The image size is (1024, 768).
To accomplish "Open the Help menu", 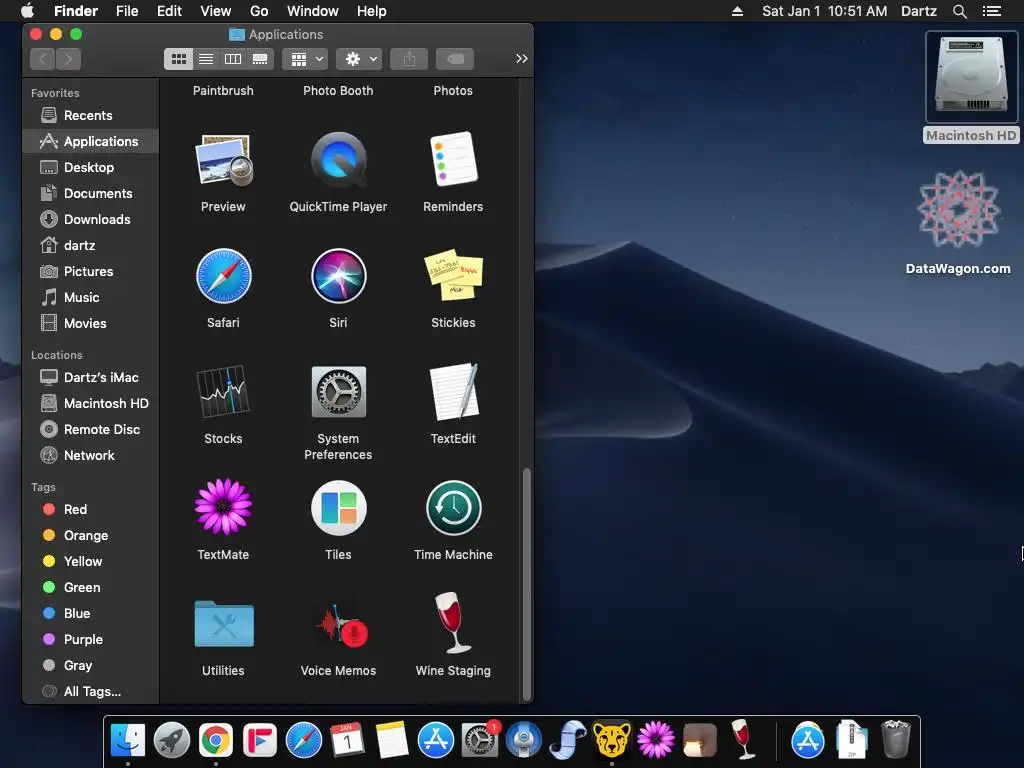I will 372,11.
